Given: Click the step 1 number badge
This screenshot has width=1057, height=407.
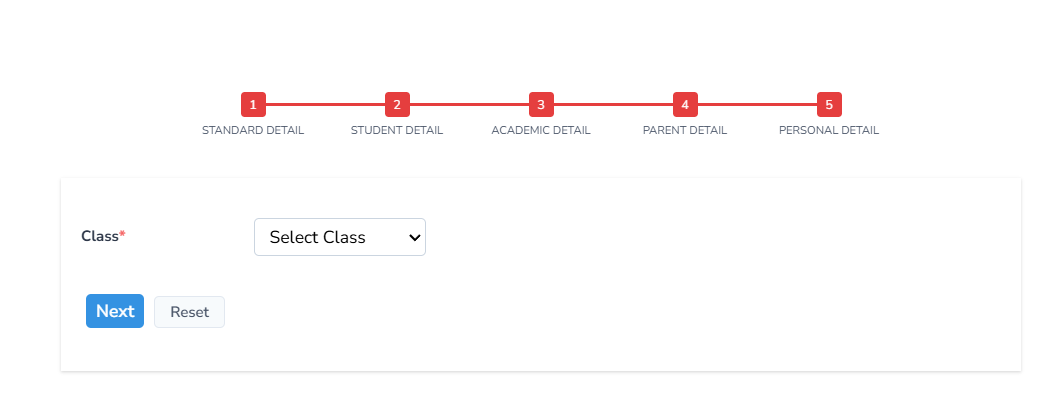Looking at the screenshot, I should tap(253, 104).
